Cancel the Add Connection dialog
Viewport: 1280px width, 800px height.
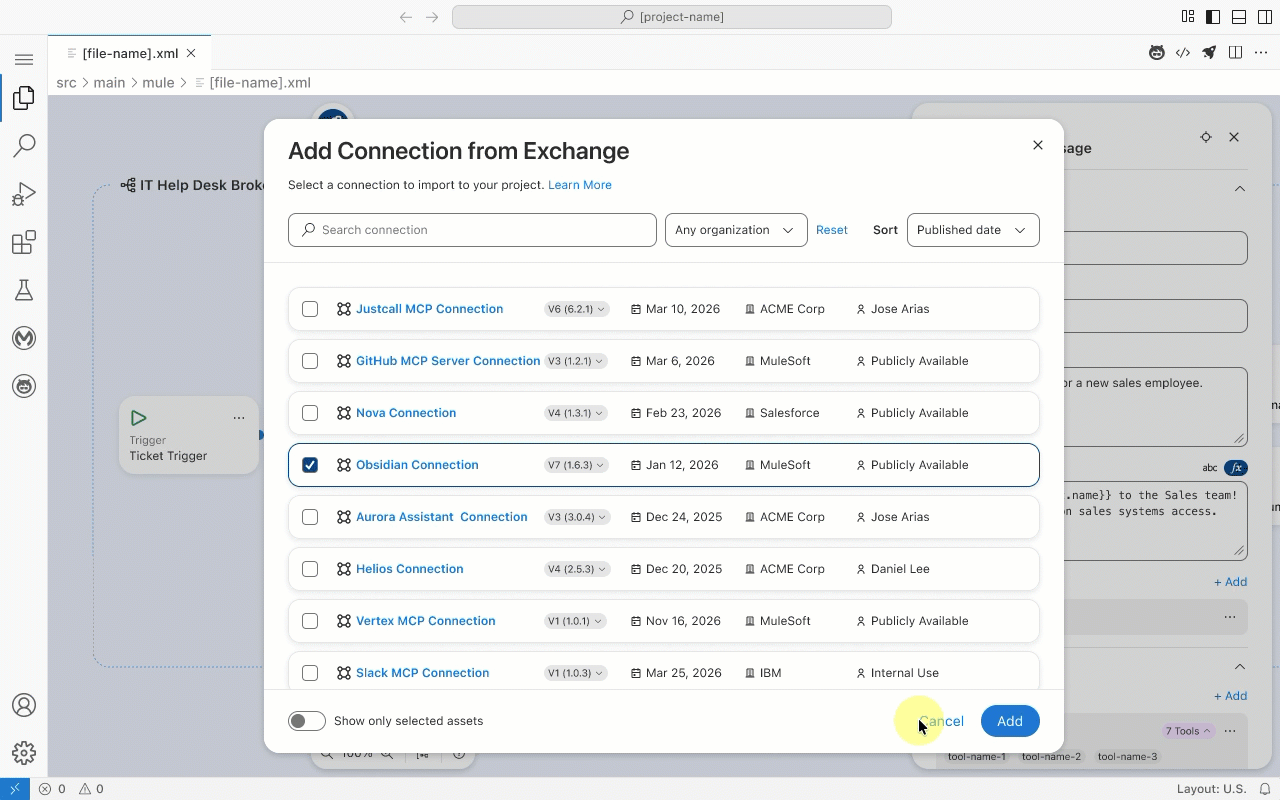[x=941, y=721]
